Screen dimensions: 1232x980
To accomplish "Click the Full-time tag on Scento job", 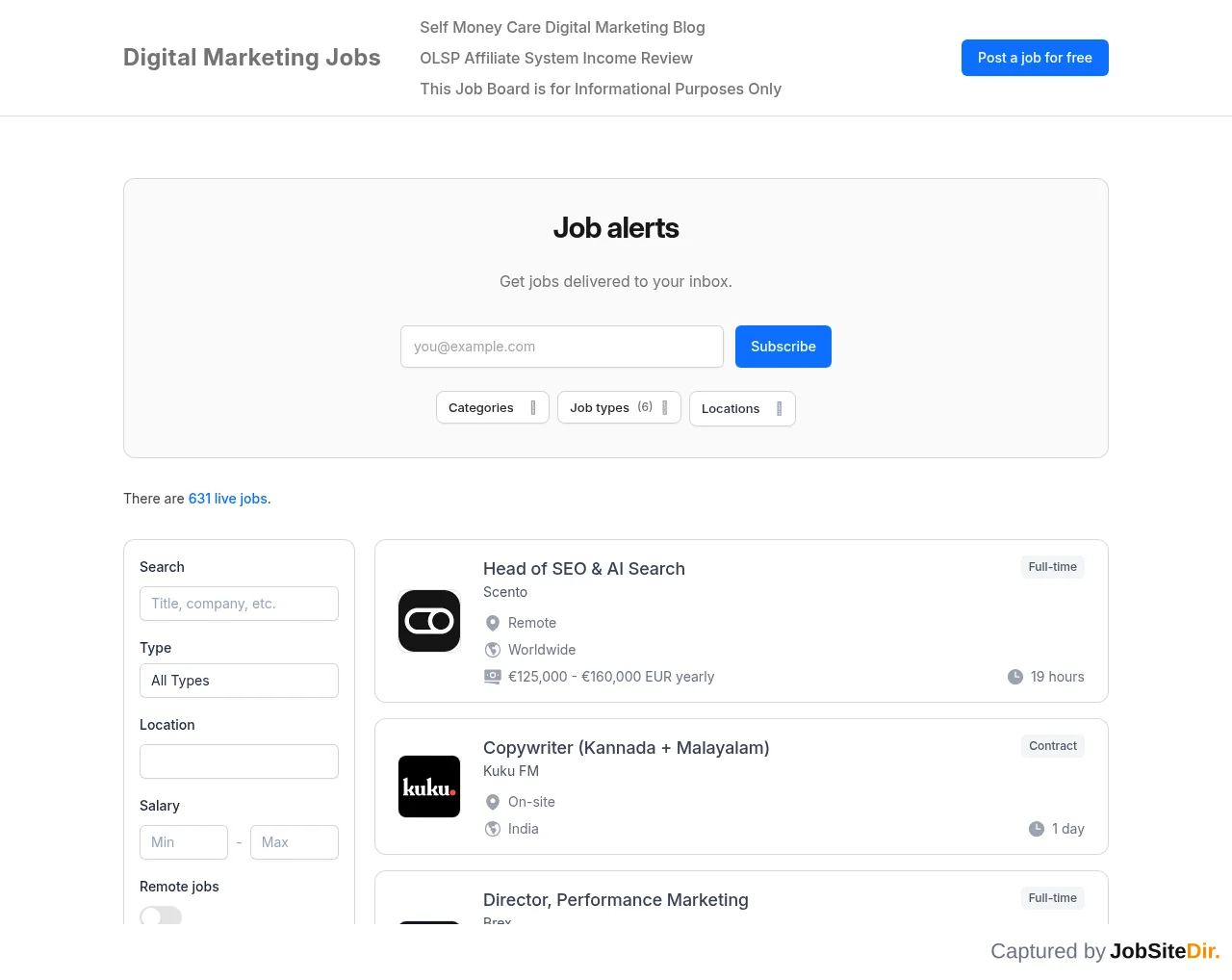I will coord(1053,567).
